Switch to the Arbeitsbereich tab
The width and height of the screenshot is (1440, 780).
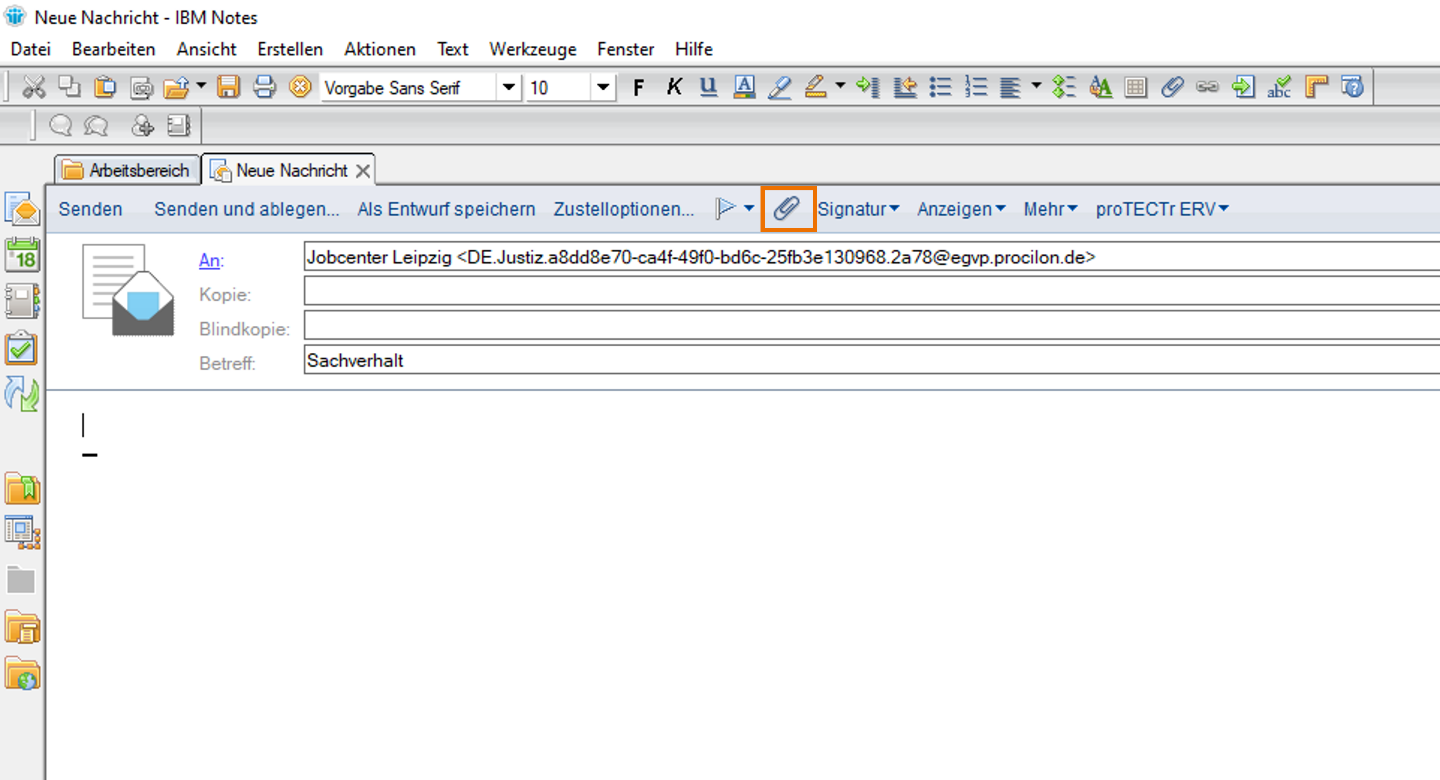[x=127, y=170]
